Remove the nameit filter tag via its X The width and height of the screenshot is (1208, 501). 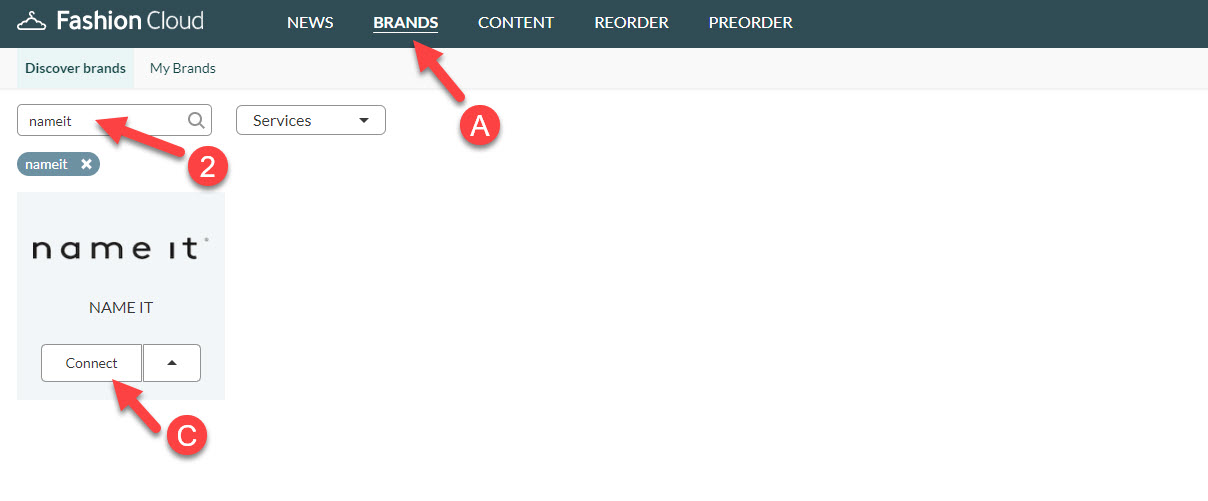point(87,164)
